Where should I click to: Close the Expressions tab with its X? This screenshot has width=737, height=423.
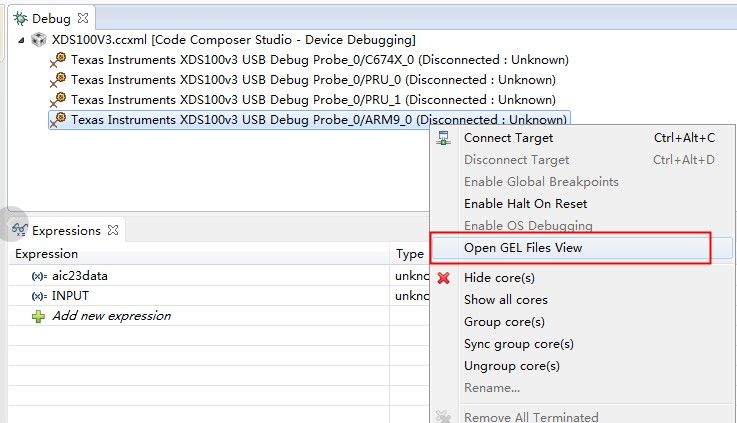click(x=113, y=230)
